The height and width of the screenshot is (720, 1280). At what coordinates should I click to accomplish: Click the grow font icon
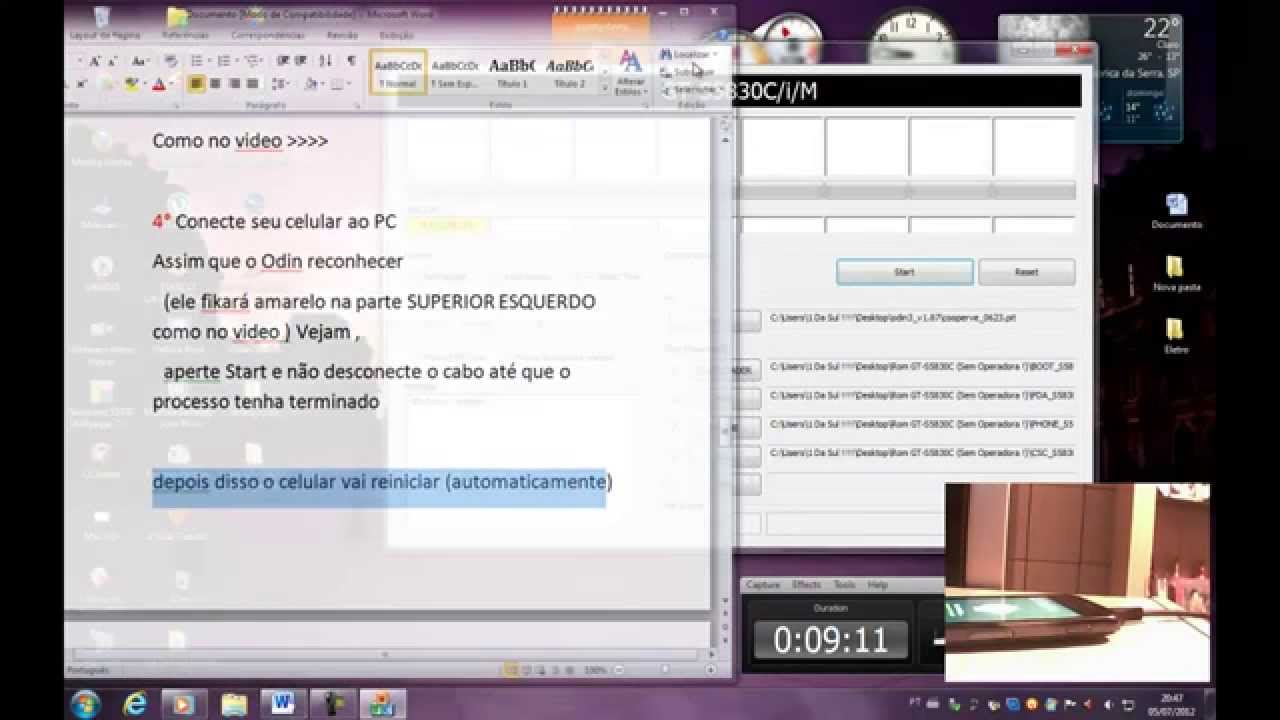point(96,61)
